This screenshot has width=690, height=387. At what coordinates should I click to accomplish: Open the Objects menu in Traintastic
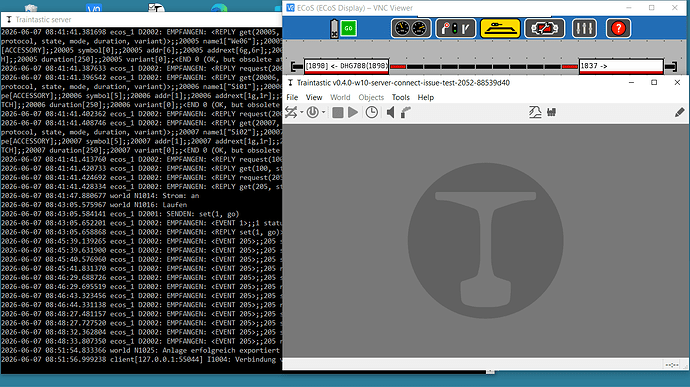tap(371, 97)
